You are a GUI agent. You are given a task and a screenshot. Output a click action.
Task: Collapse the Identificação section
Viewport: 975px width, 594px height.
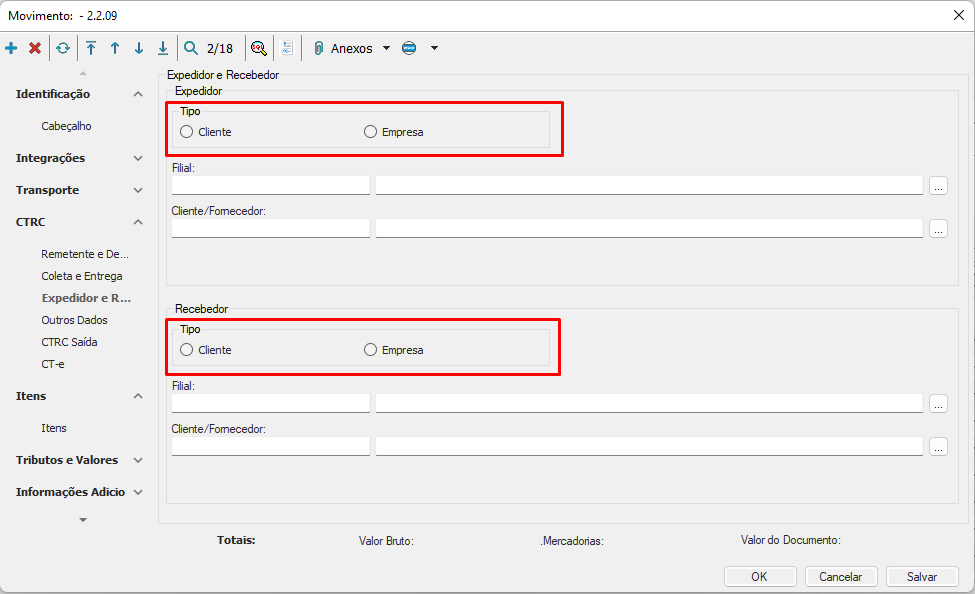pyautogui.click(x=138, y=94)
